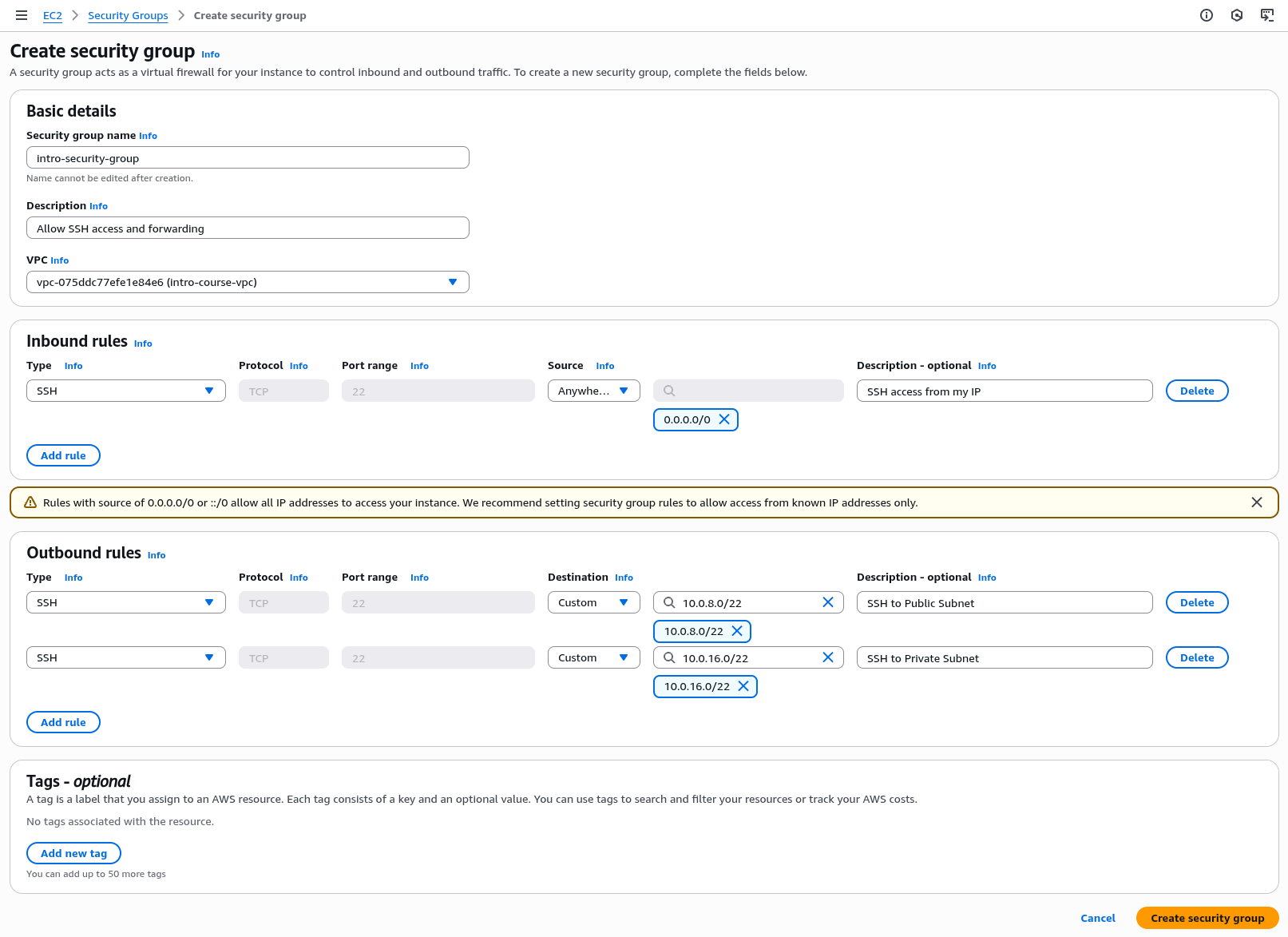Screen dimensions: 1288x937
Task: Delete the SSH to Private Subnet rule
Action: (x=1196, y=657)
